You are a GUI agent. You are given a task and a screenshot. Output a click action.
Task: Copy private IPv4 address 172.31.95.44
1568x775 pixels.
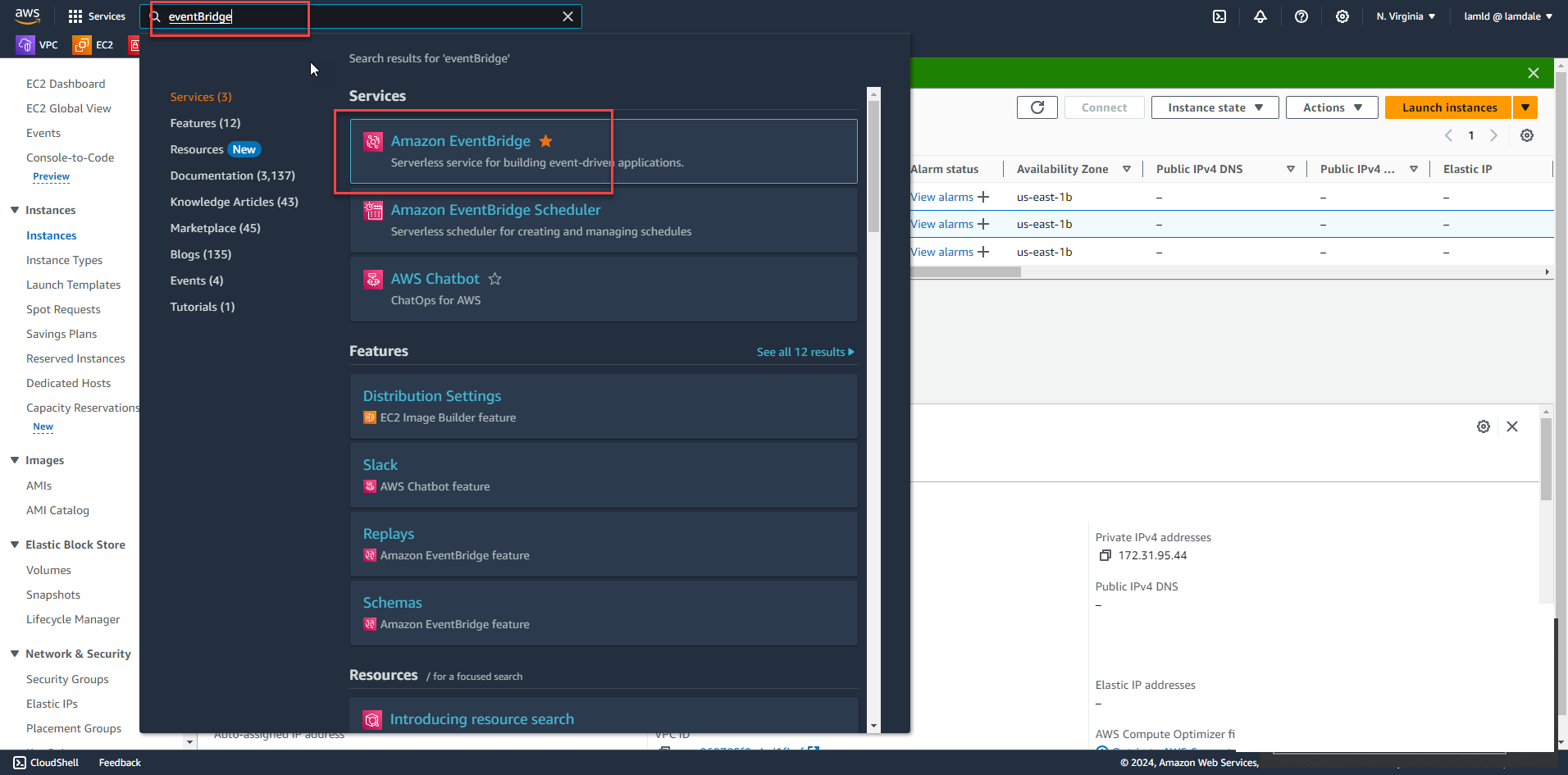[1105, 555]
